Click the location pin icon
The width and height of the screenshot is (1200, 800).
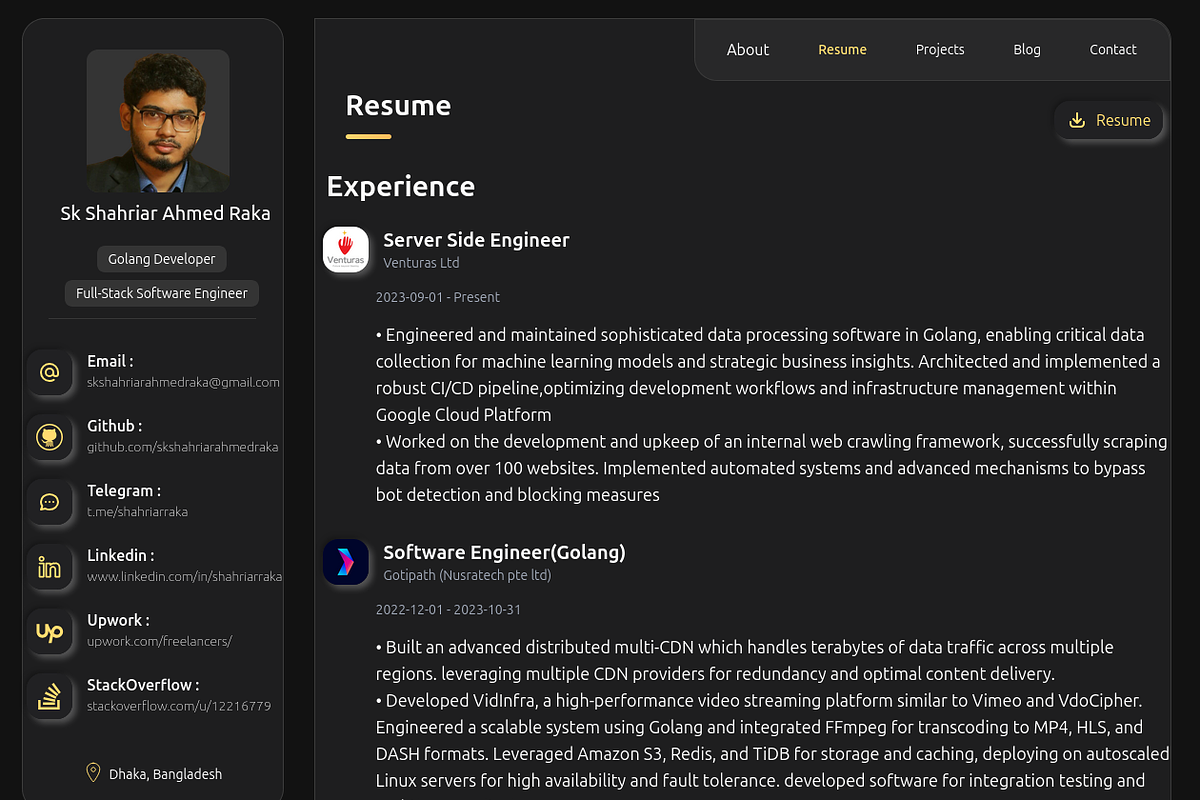pos(93,773)
